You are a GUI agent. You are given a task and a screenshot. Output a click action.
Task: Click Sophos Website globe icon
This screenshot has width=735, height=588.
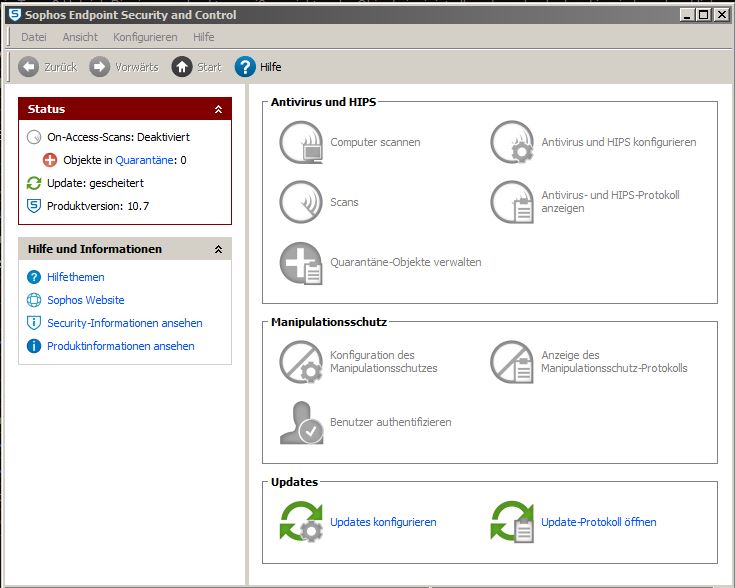34,300
